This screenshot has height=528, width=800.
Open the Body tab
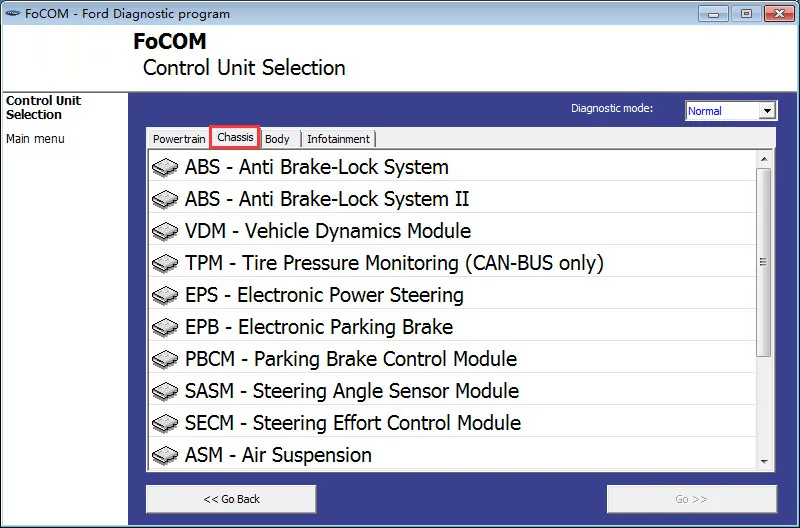277,139
